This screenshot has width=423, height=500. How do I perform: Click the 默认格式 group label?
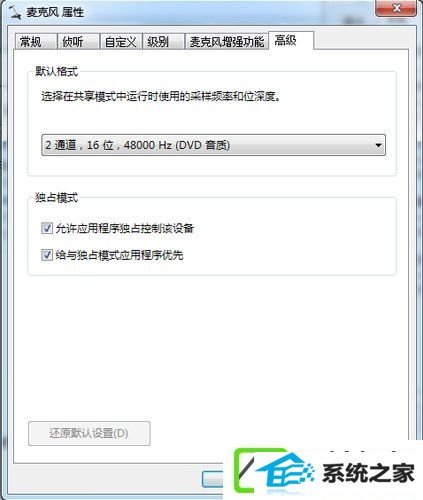coord(57,71)
